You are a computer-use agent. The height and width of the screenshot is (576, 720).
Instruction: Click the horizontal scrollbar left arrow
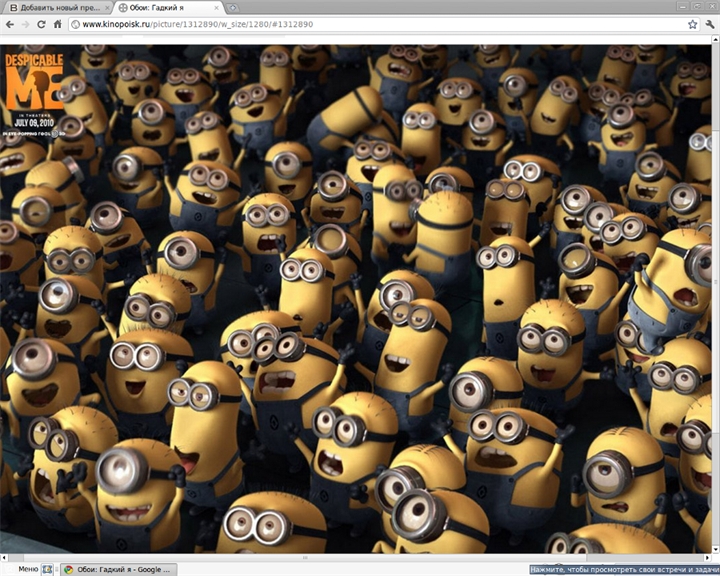[x=4, y=557]
